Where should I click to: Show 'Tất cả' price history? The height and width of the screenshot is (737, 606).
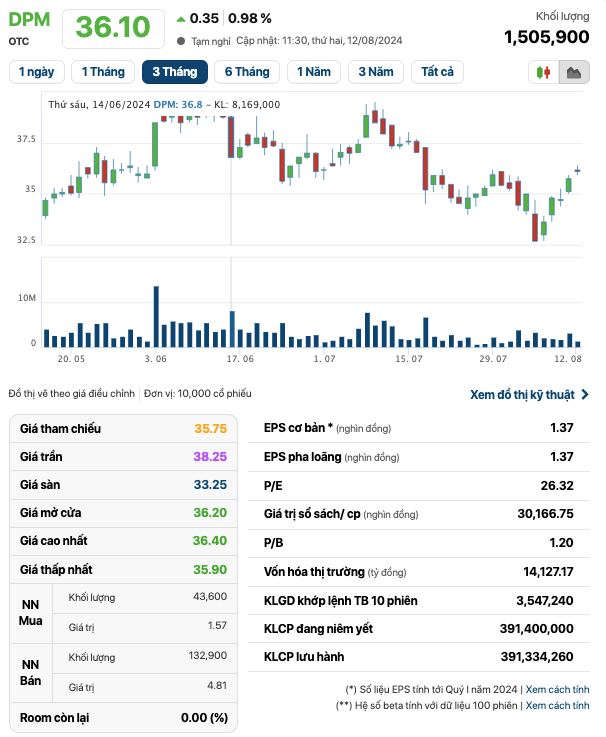437,72
